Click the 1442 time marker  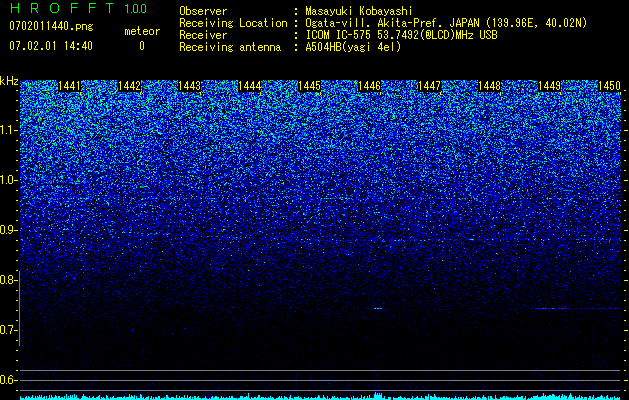pyautogui.click(x=130, y=86)
